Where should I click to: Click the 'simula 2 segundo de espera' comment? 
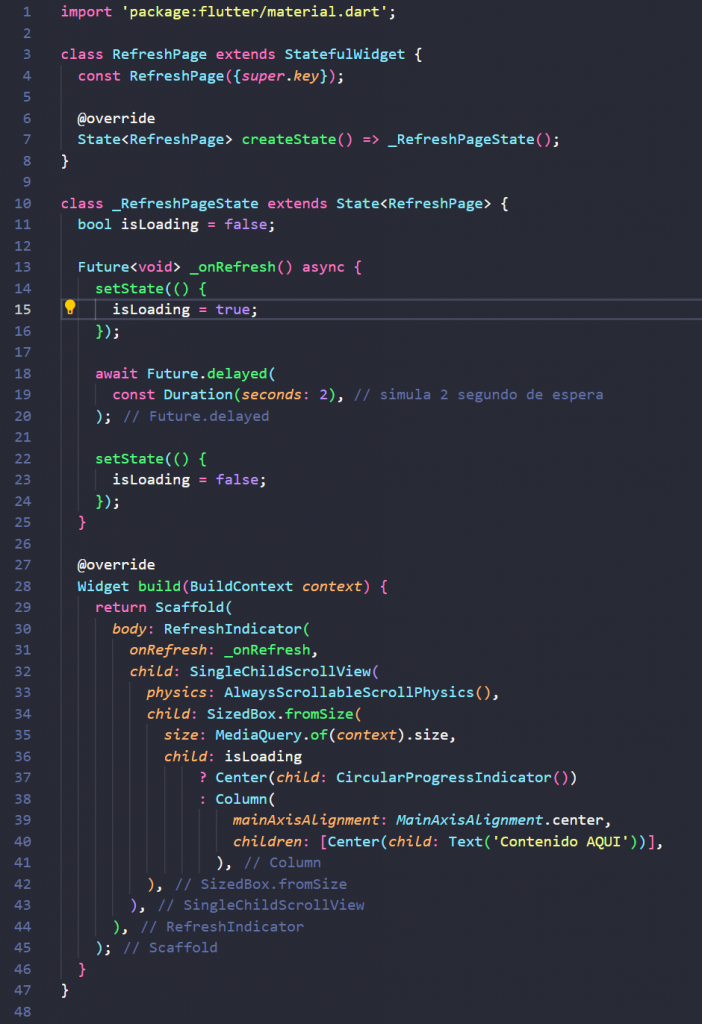478,394
